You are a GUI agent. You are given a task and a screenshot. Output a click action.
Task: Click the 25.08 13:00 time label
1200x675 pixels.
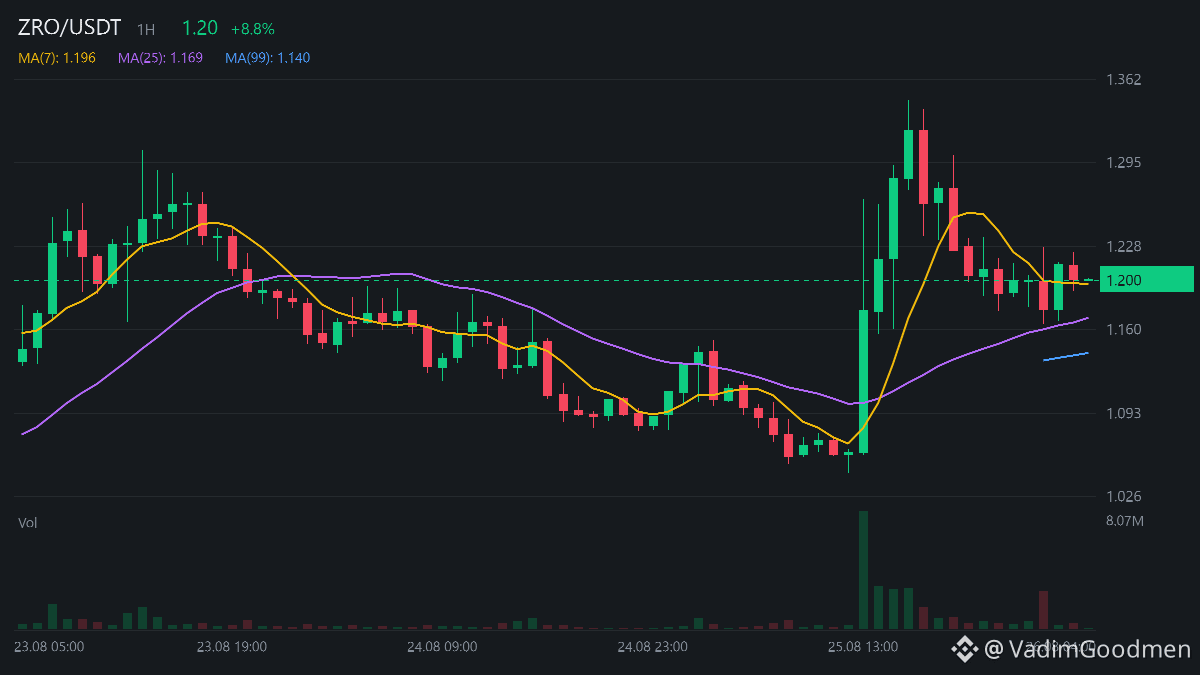click(862, 647)
